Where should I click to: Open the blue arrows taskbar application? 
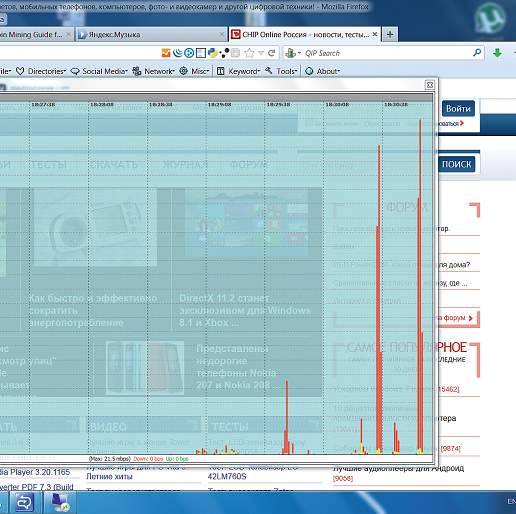(23, 502)
